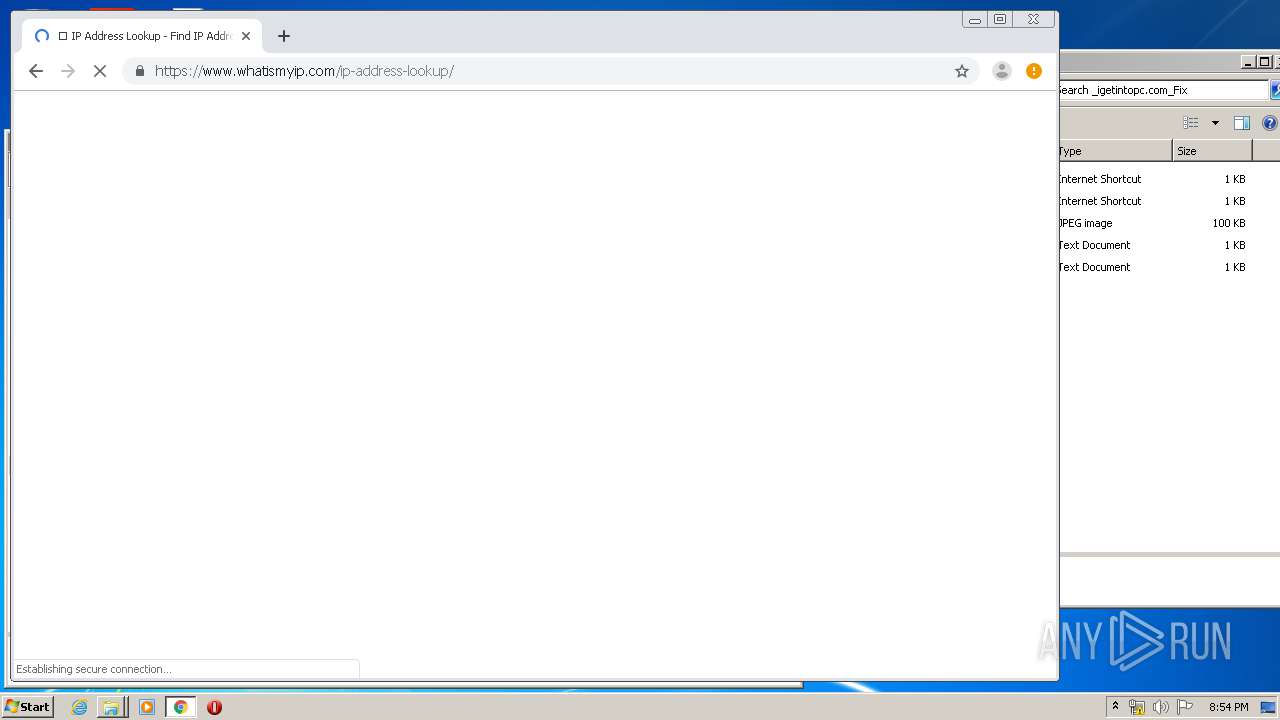The width and height of the screenshot is (1280, 720).
Task: Open site security info via lock icon
Action: tap(139, 71)
